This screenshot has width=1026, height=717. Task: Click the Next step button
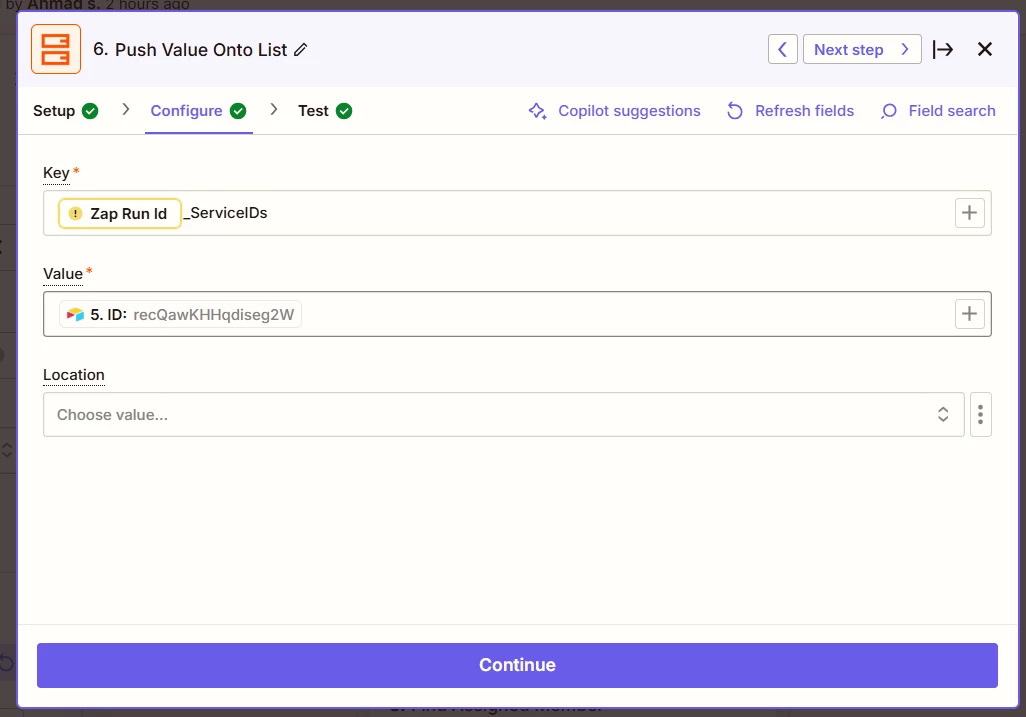(862, 49)
